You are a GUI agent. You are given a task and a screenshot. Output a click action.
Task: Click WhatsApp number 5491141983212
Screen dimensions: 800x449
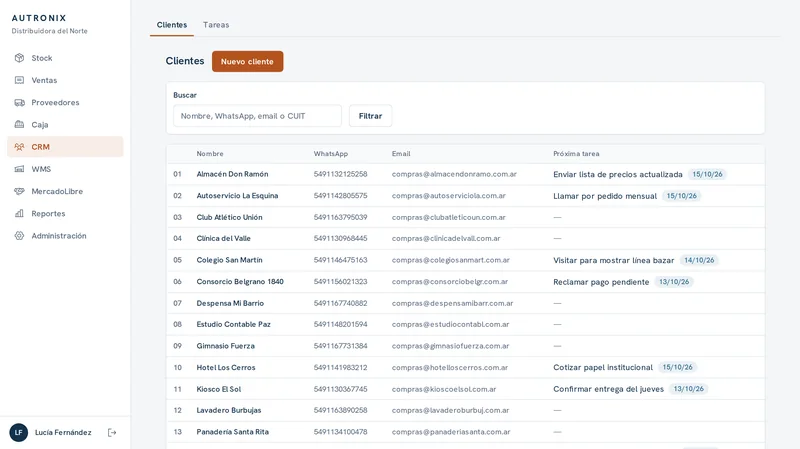pos(340,367)
